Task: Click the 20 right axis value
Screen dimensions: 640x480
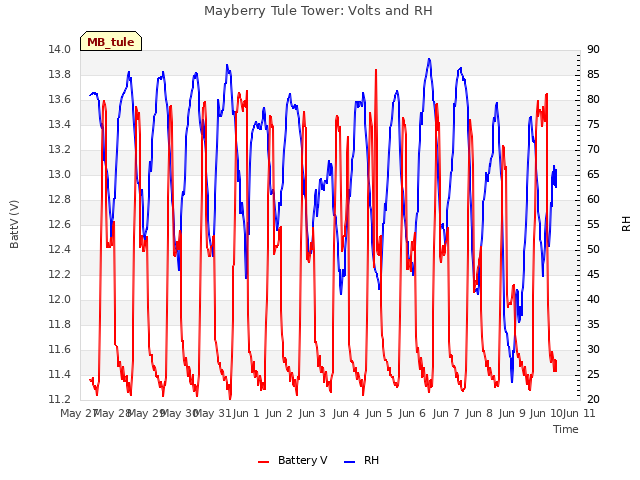Action: pyautogui.click(x=593, y=400)
